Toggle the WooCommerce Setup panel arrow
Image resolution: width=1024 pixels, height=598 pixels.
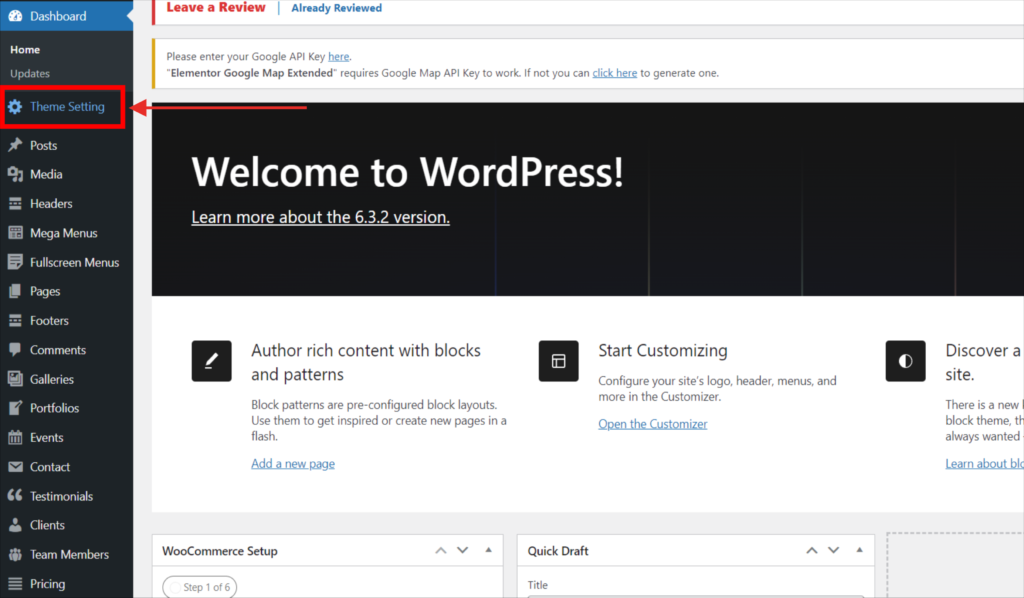click(488, 551)
